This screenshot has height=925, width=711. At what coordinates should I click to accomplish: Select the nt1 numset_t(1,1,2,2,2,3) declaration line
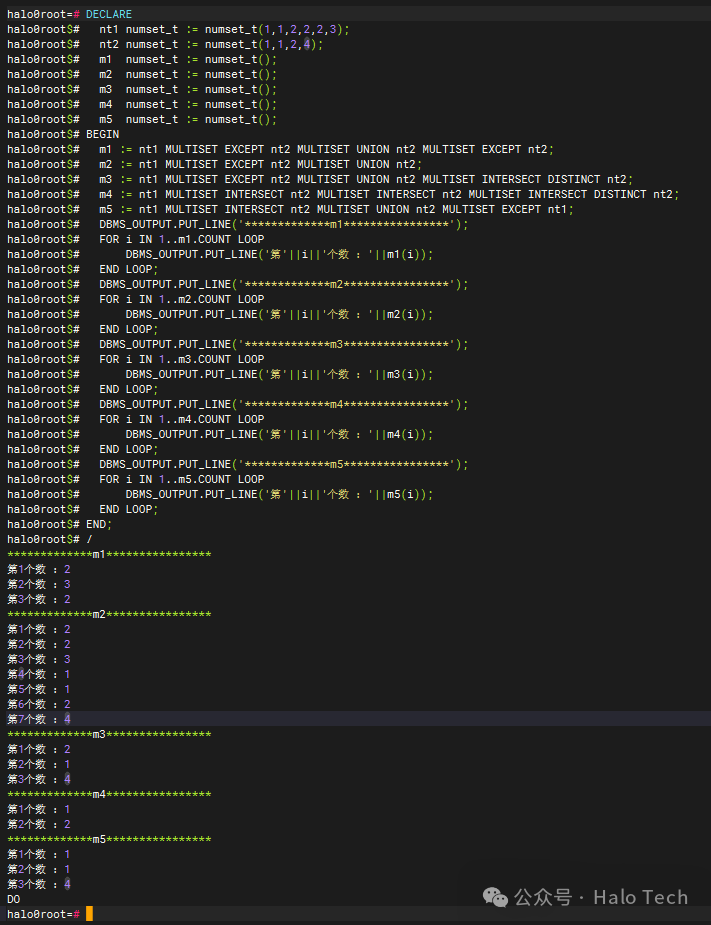(224, 29)
